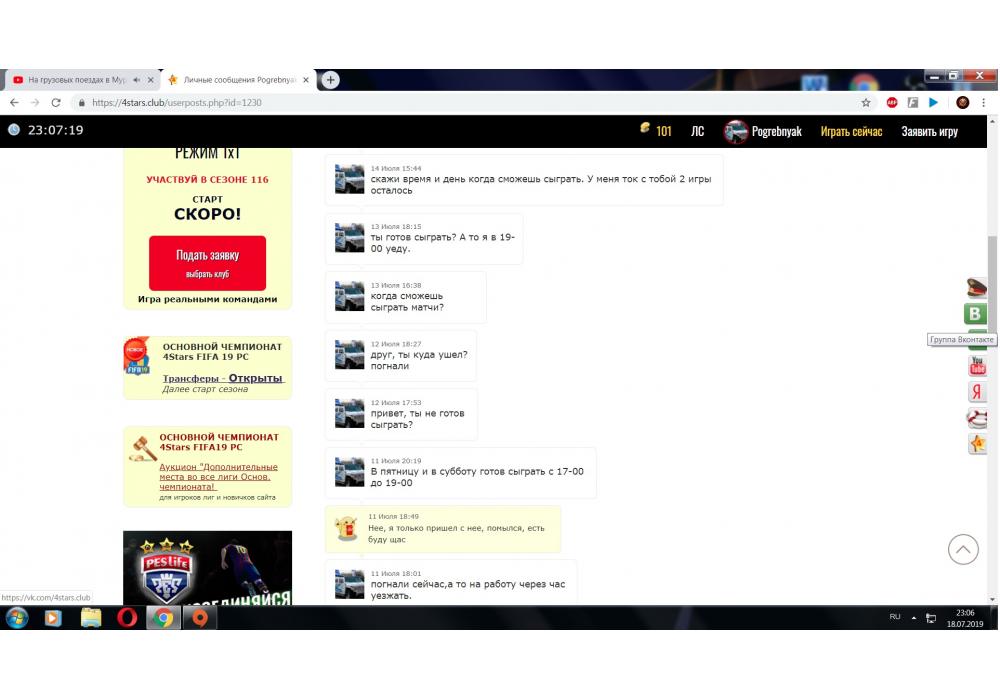Open the Yandex sidebar icon
This screenshot has width=1000, height=700.
pyautogui.click(x=976, y=391)
